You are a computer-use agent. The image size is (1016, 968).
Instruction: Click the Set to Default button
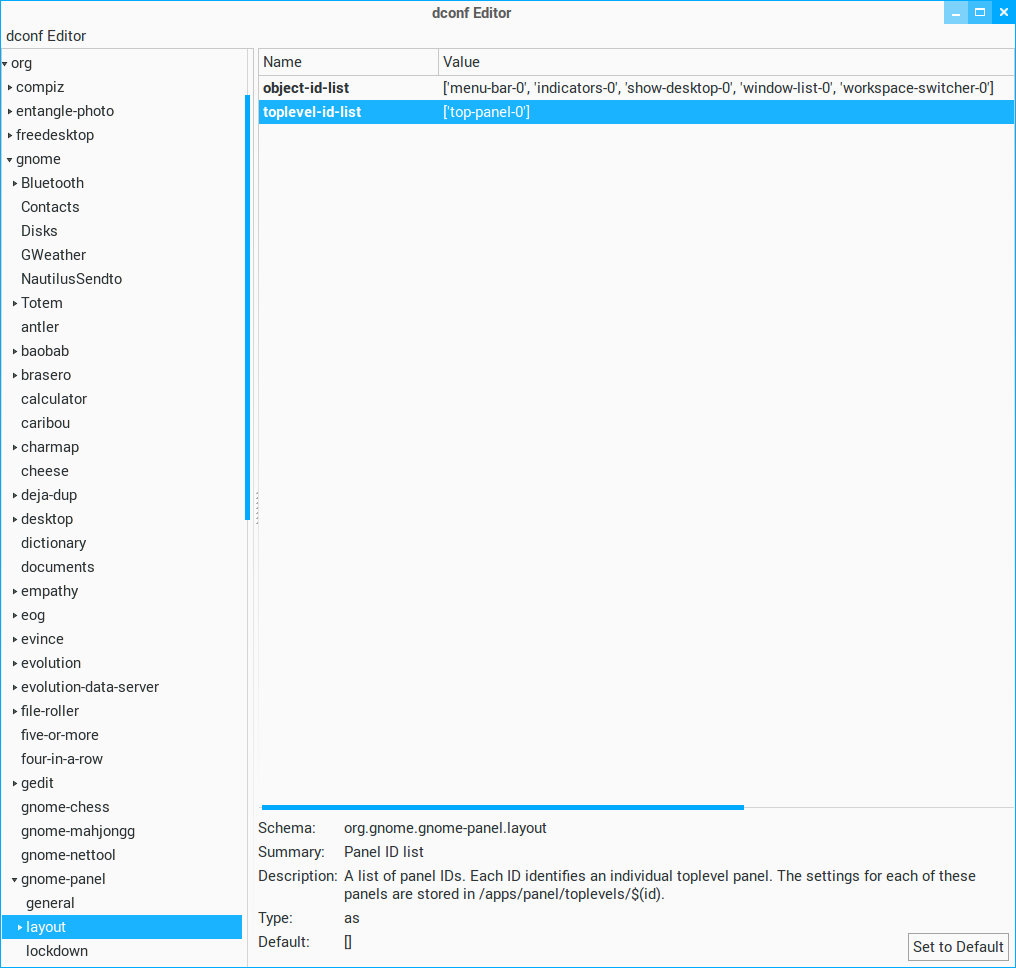(x=957, y=947)
